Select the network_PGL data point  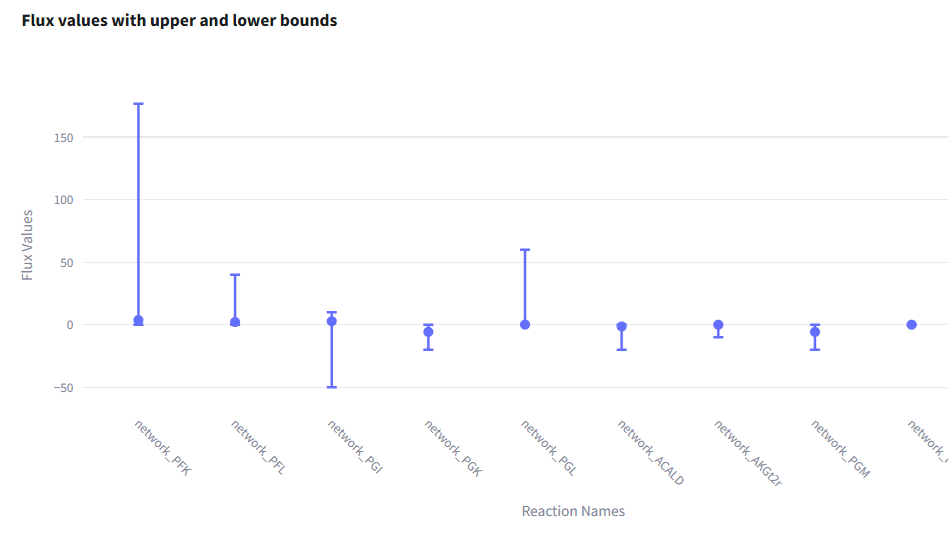pos(525,325)
